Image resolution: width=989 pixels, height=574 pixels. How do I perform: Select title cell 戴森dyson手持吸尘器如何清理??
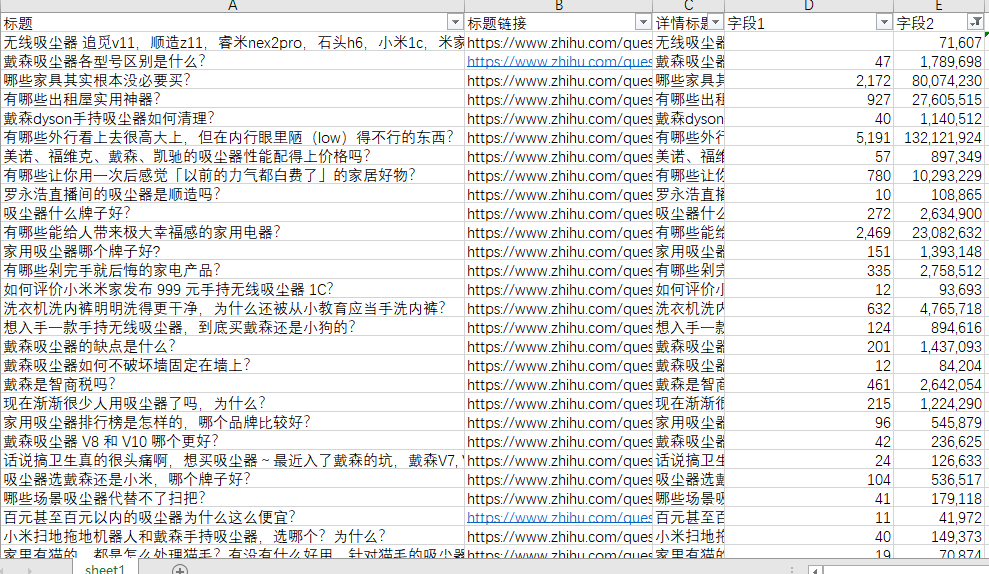pyautogui.click(x=232, y=119)
